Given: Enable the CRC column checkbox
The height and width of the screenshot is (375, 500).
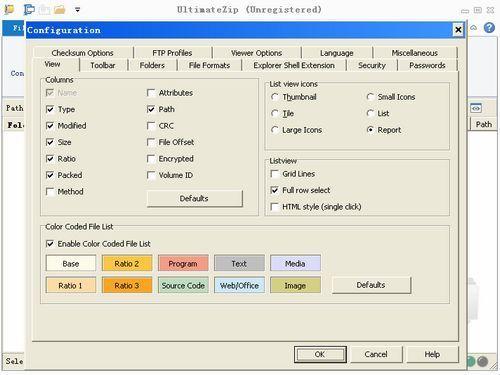Looking at the screenshot, I should [151, 126].
